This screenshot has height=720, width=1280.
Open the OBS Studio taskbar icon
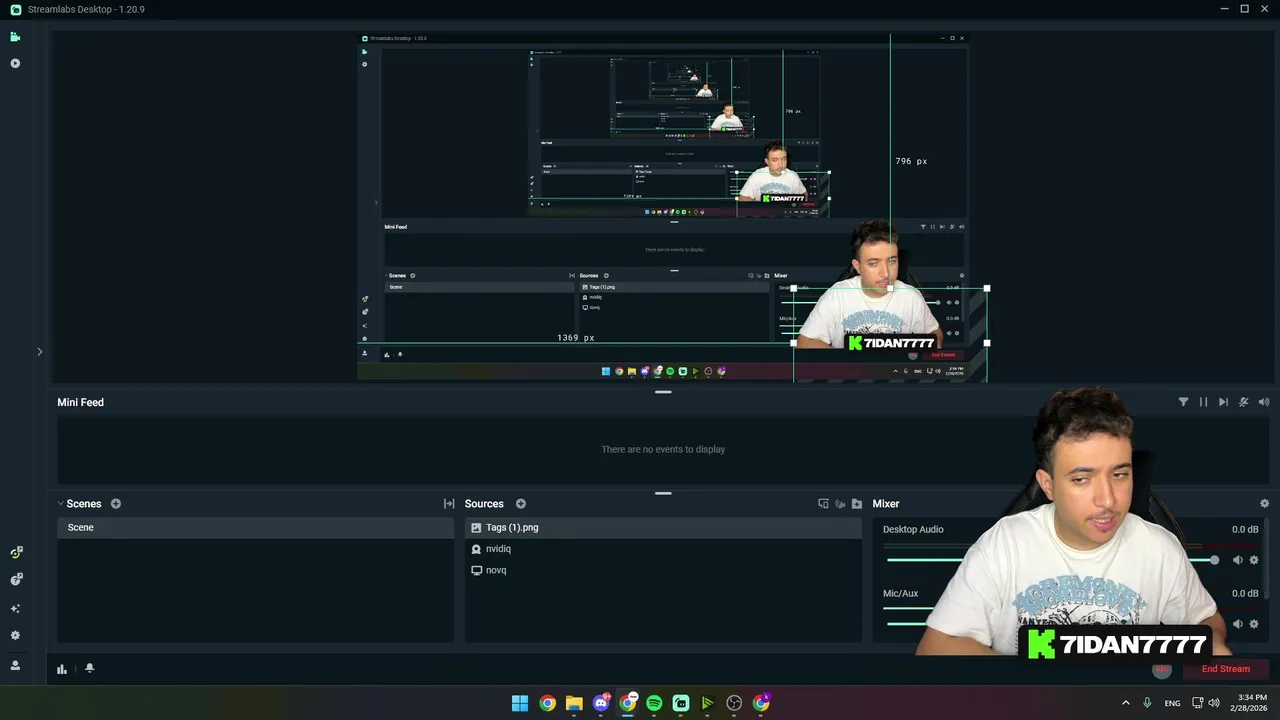[734, 703]
